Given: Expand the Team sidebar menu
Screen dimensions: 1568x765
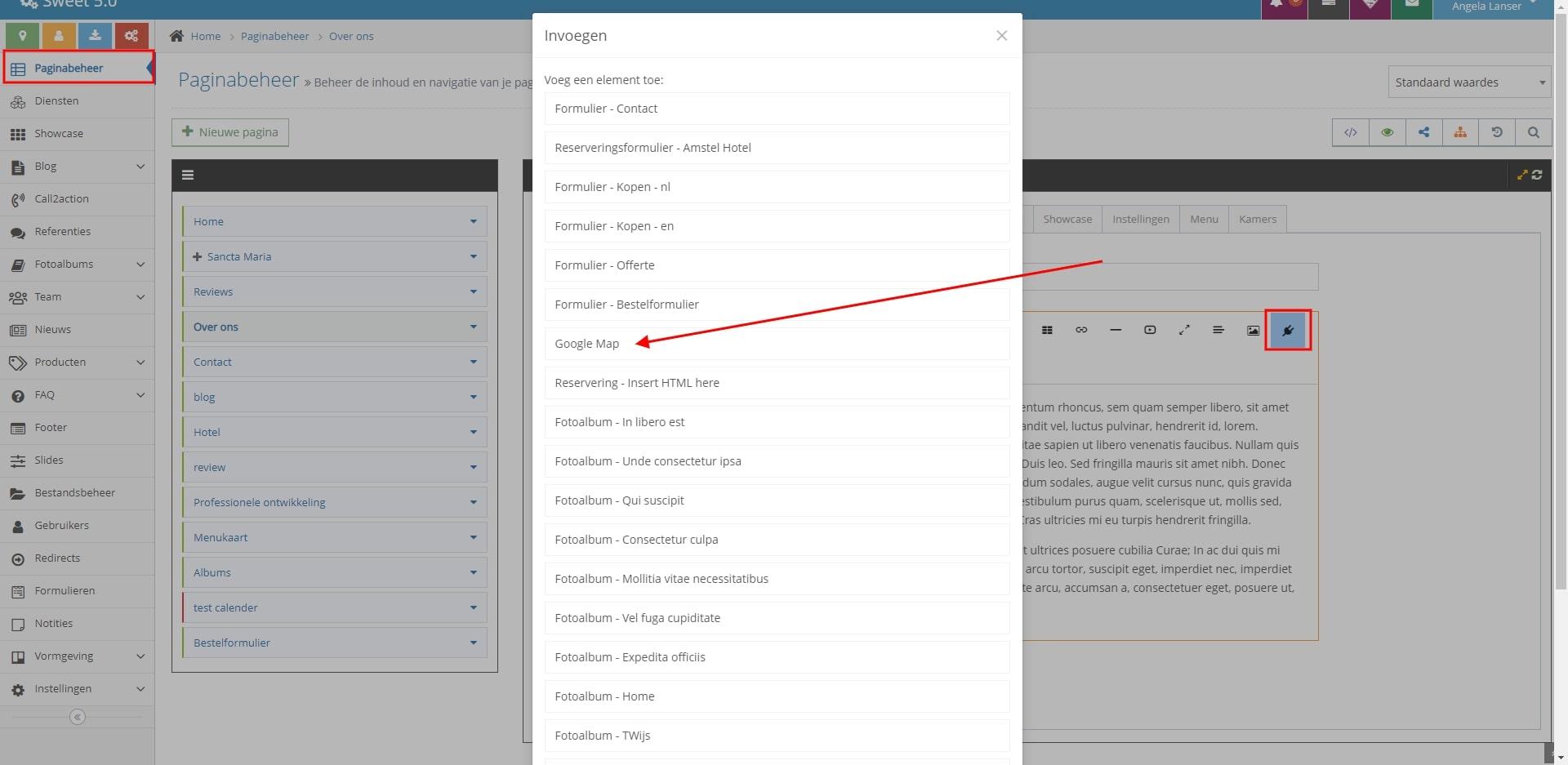Looking at the screenshot, I should point(78,297).
